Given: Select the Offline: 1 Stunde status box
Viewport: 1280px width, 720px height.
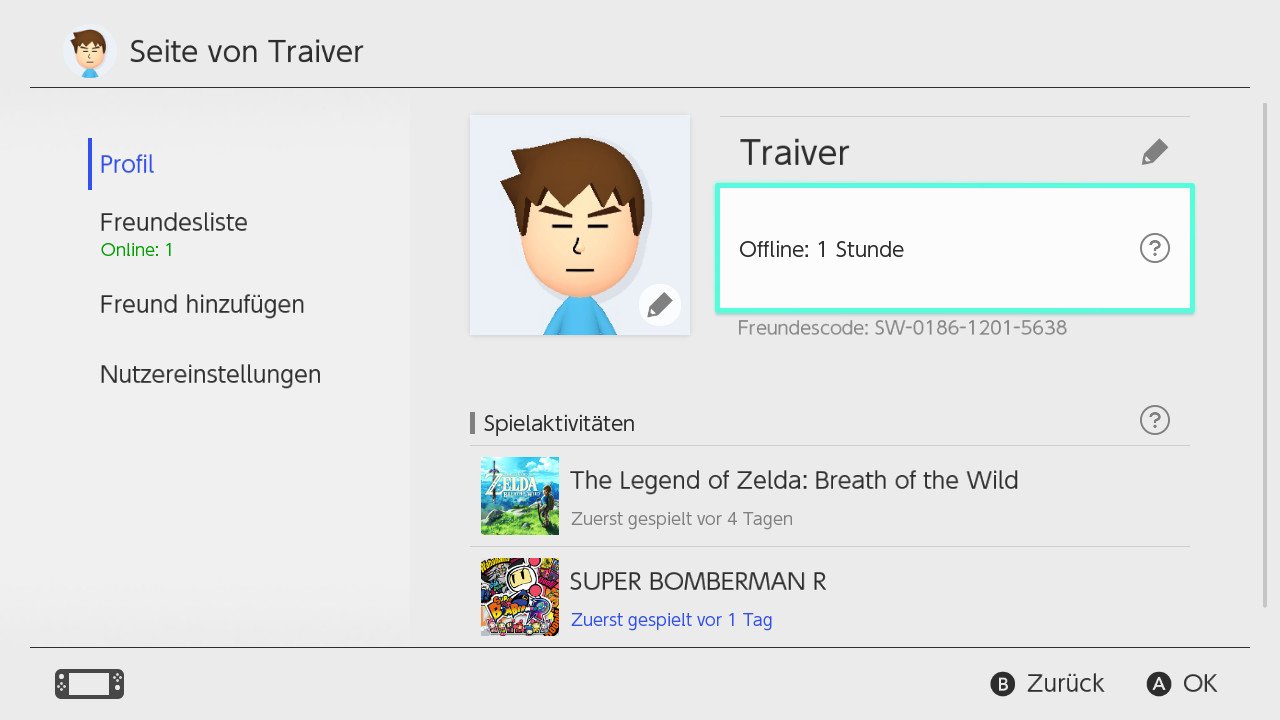Looking at the screenshot, I should (x=955, y=249).
